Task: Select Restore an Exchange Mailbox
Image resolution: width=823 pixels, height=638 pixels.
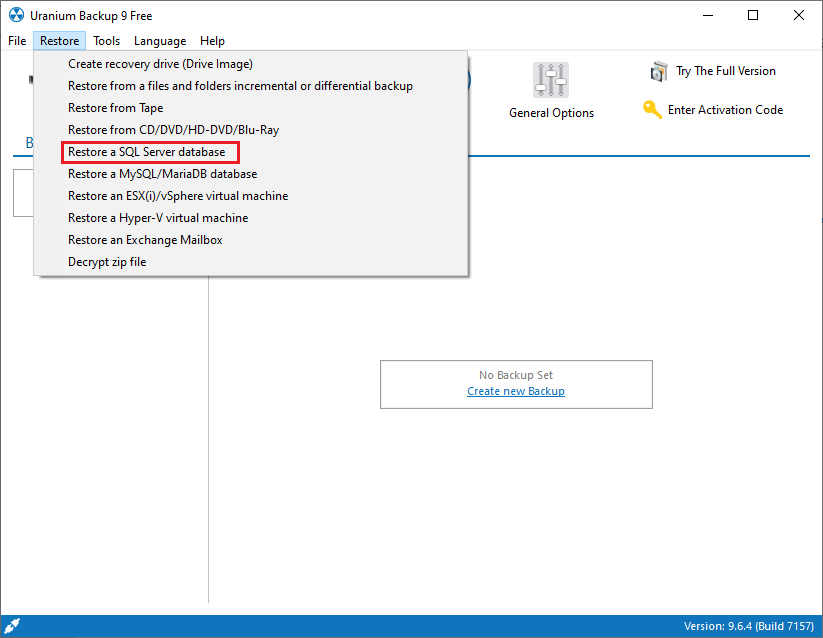Action: [145, 240]
